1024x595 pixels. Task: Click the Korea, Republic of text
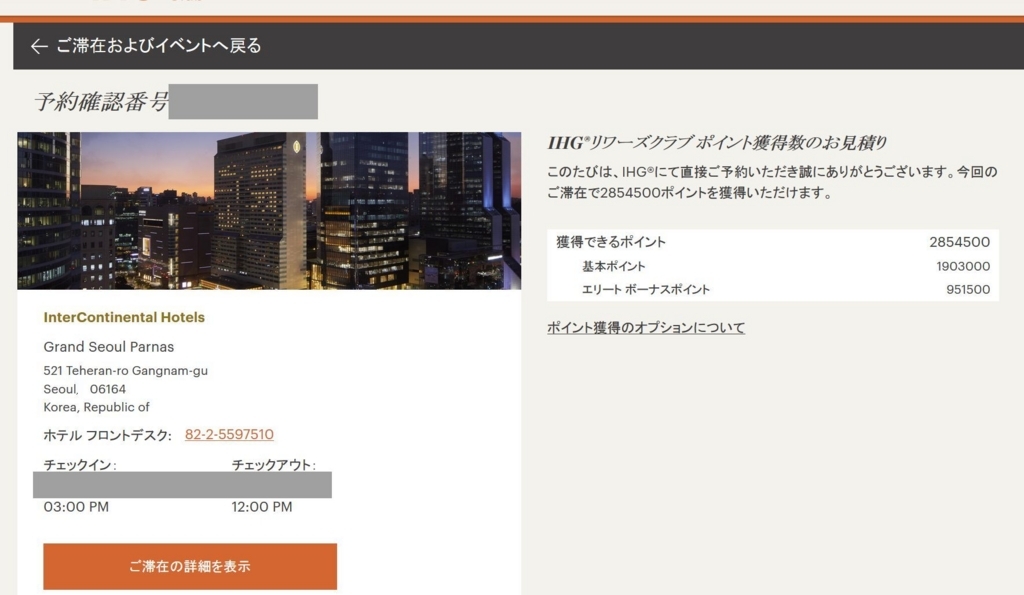(x=96, y=407)
